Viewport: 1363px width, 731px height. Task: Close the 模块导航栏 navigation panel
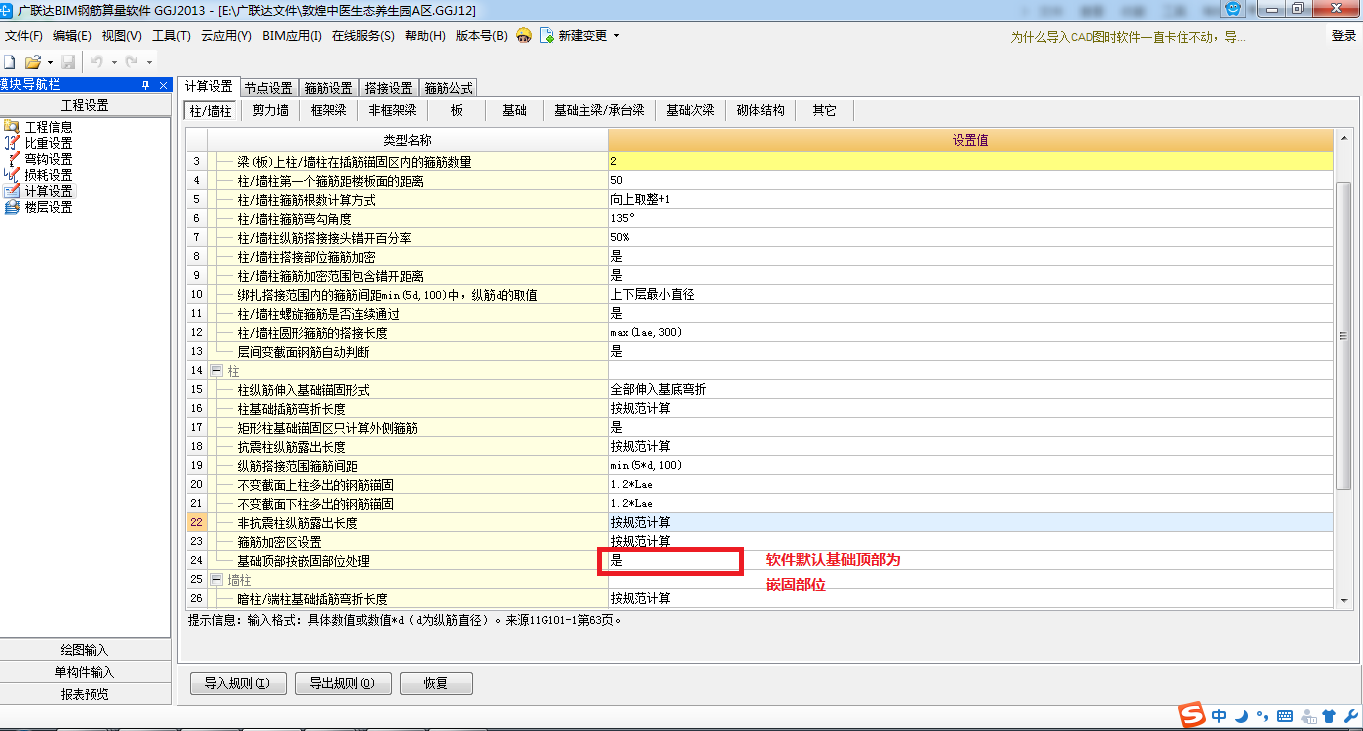point(164,85)
